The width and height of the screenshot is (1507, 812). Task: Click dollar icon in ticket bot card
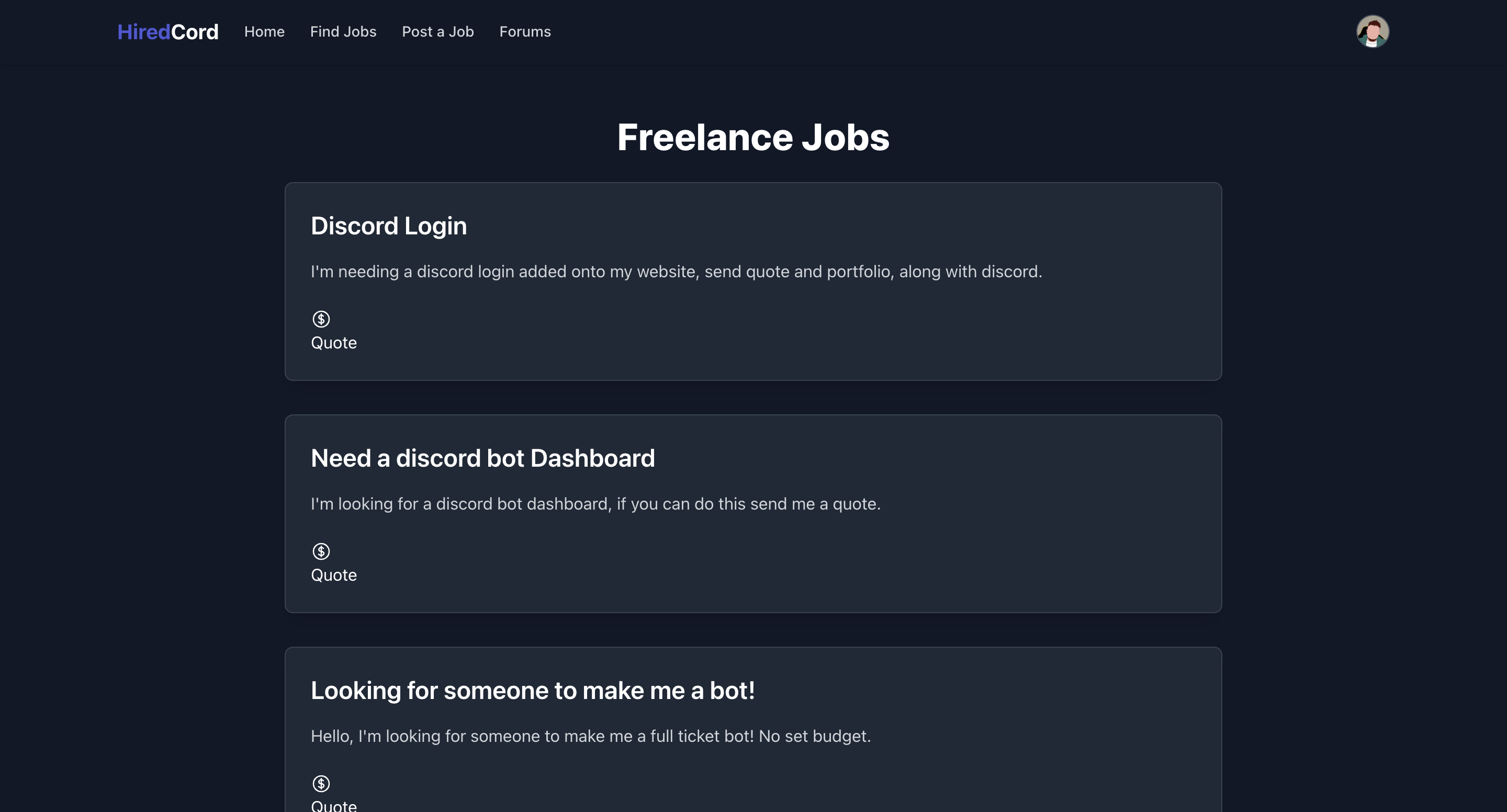point(321,783)
